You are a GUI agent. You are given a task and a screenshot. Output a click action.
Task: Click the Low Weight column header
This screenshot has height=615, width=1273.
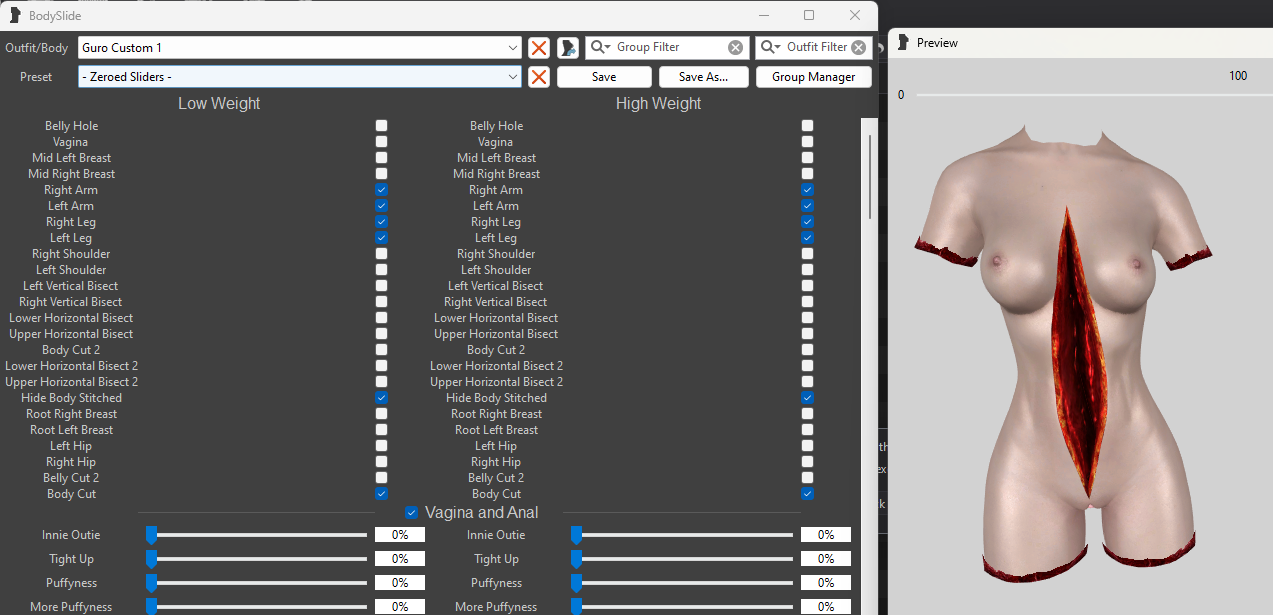click(x=219, y=104)
